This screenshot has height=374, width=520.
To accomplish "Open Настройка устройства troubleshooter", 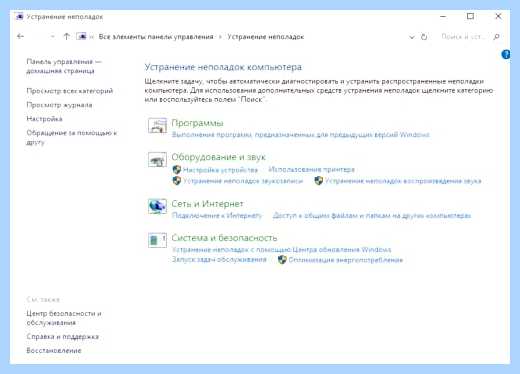I will coord(220,170).
